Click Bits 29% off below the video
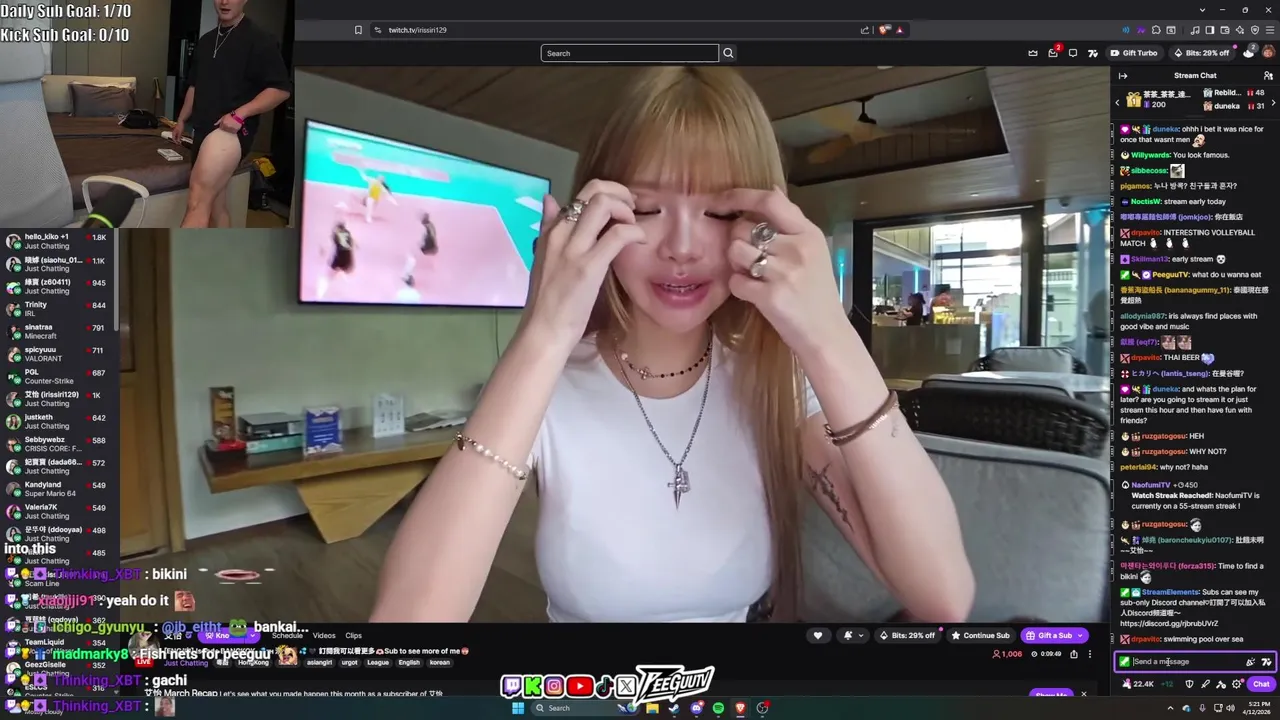 908,635
